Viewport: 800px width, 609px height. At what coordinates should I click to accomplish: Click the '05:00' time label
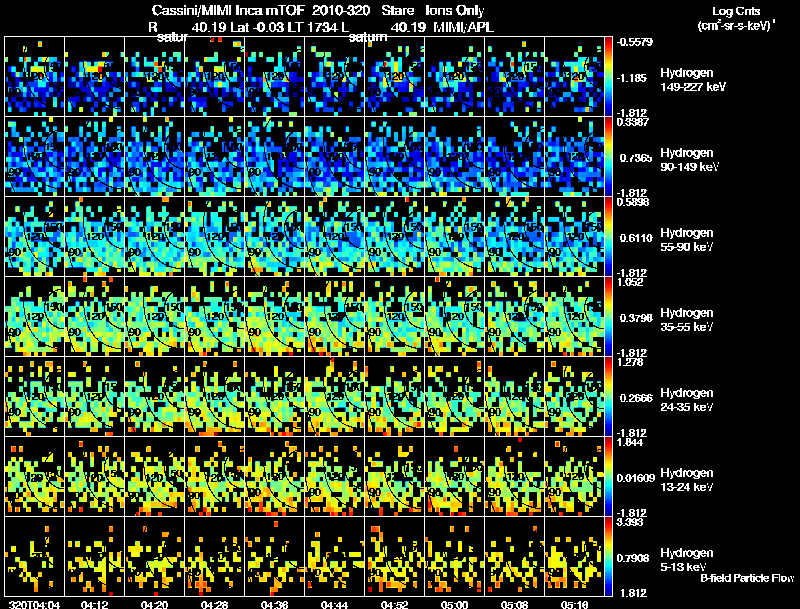point(455,605)
